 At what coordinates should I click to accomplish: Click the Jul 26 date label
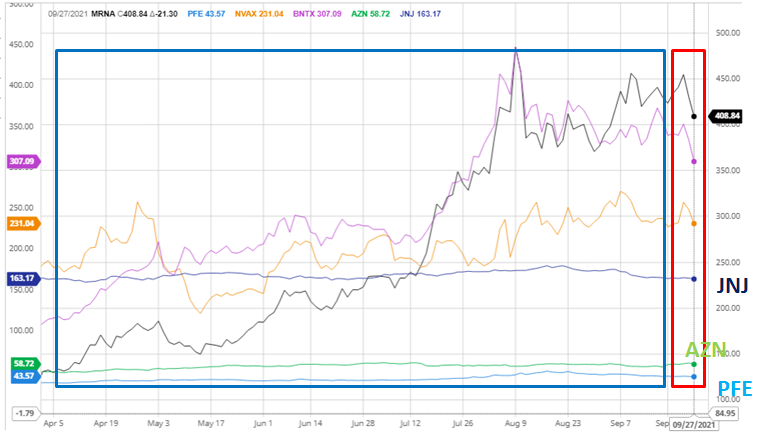click(463, 423)
